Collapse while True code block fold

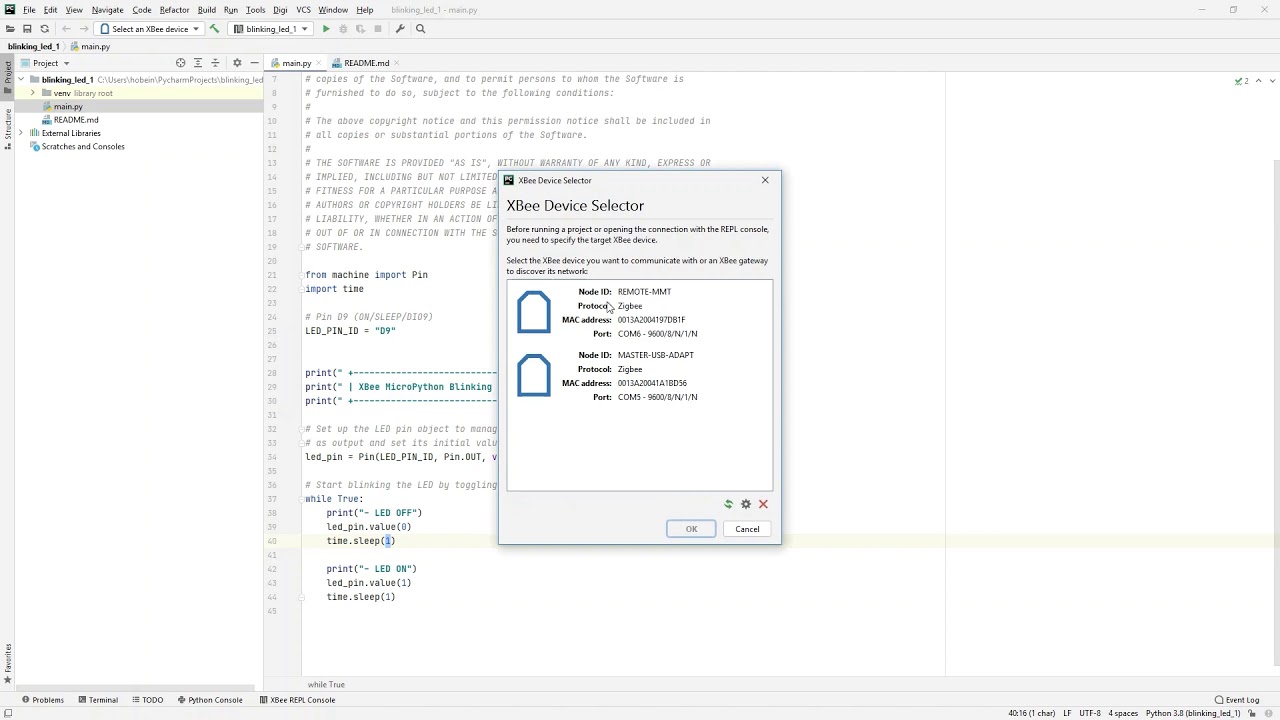click(x=301, y=499)
